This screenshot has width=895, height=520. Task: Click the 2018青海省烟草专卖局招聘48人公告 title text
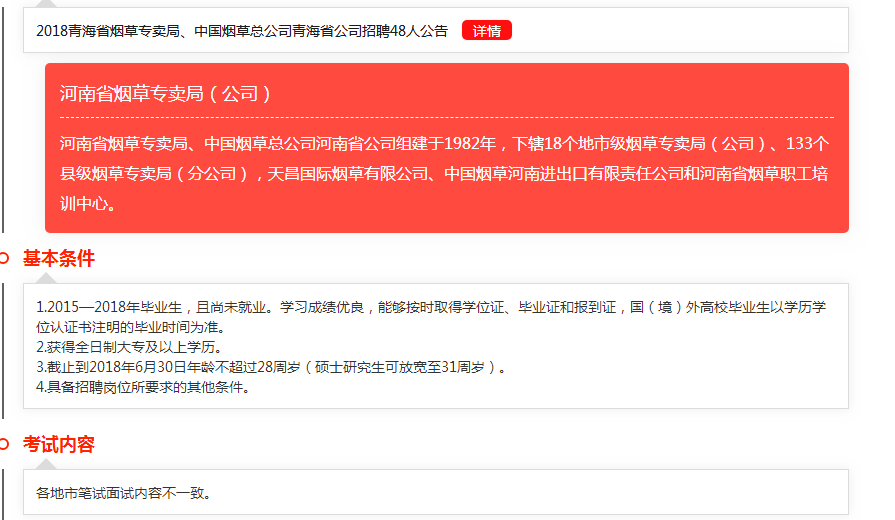(242, 31)
